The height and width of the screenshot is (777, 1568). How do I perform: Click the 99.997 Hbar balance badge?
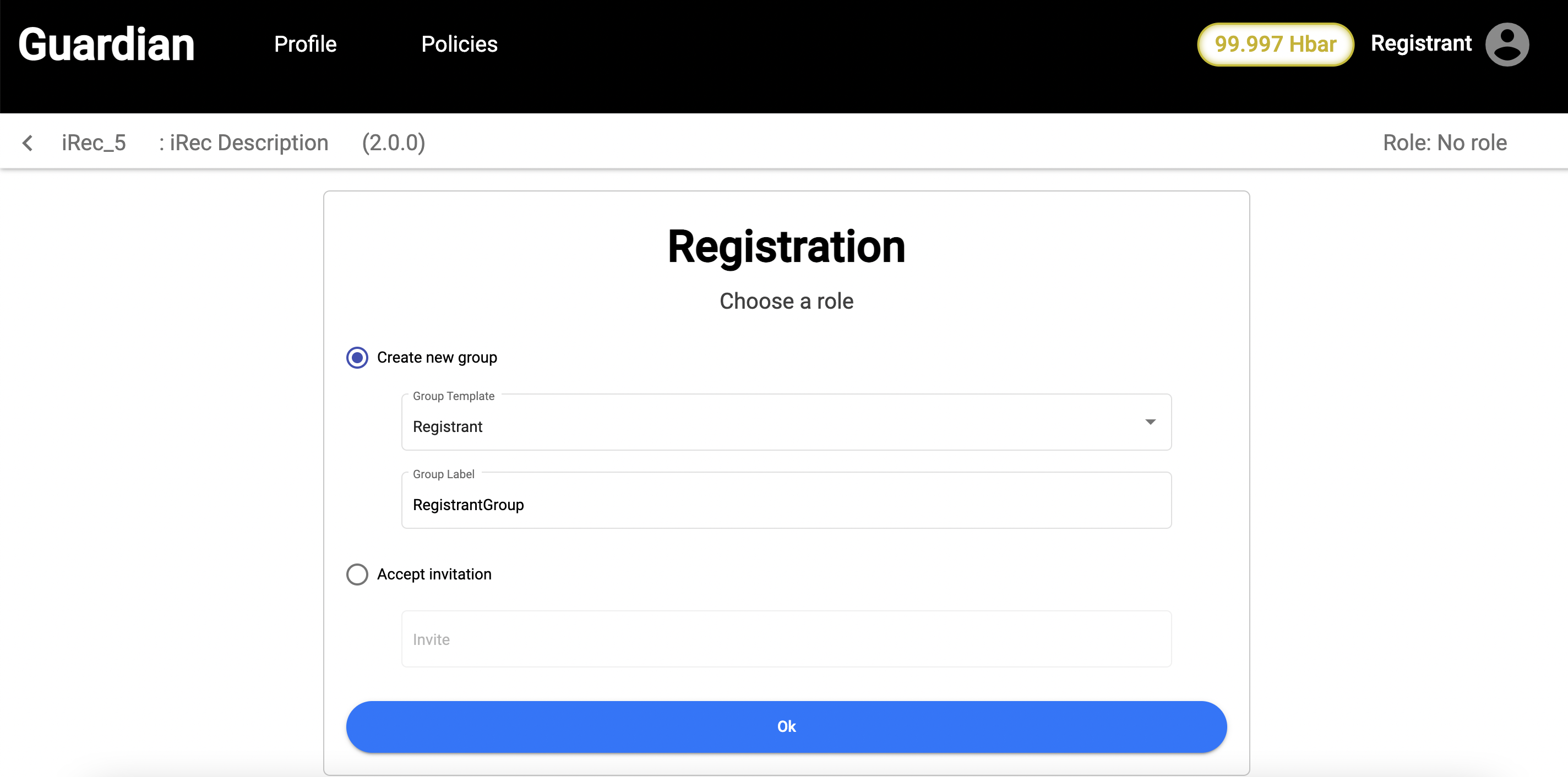1275,45
